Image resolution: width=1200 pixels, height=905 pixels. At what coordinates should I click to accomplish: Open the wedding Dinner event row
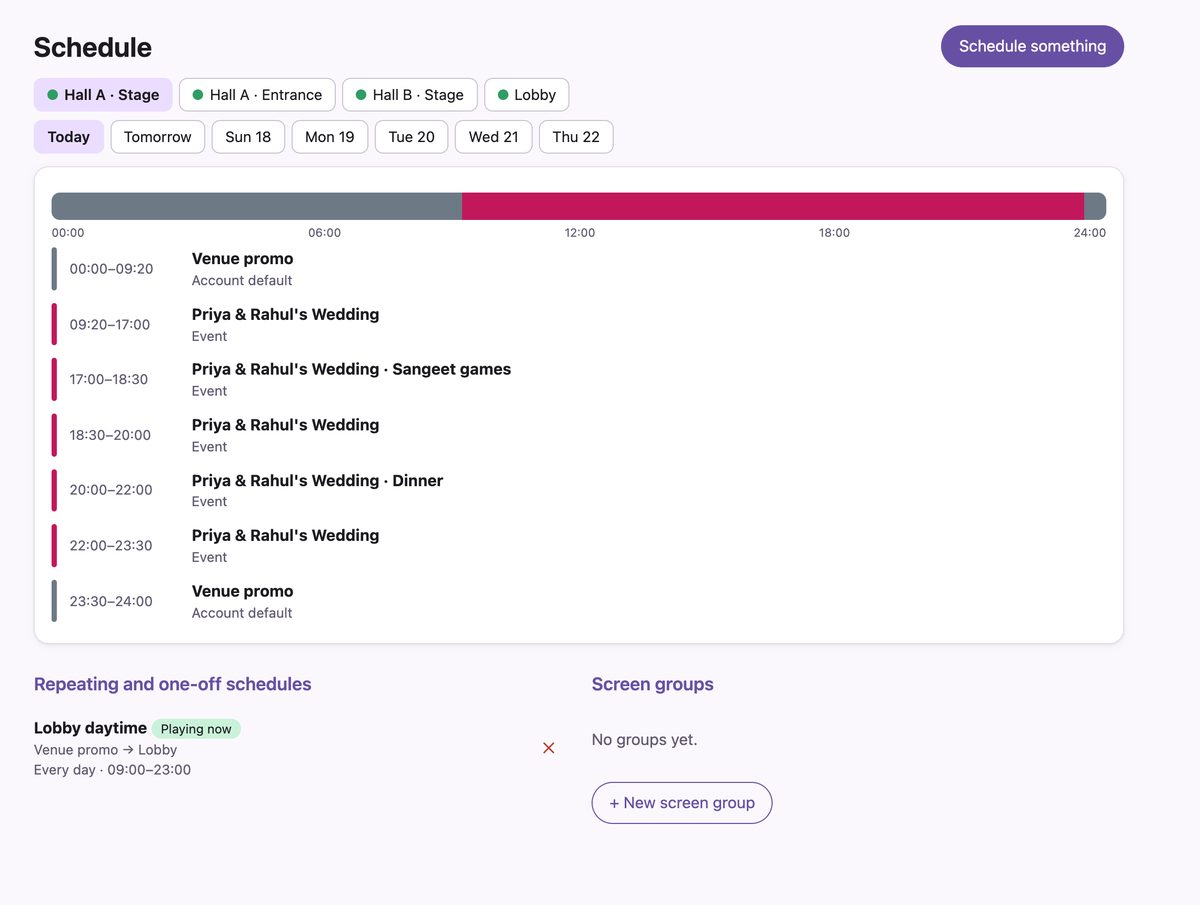click(x=579, y=490)
